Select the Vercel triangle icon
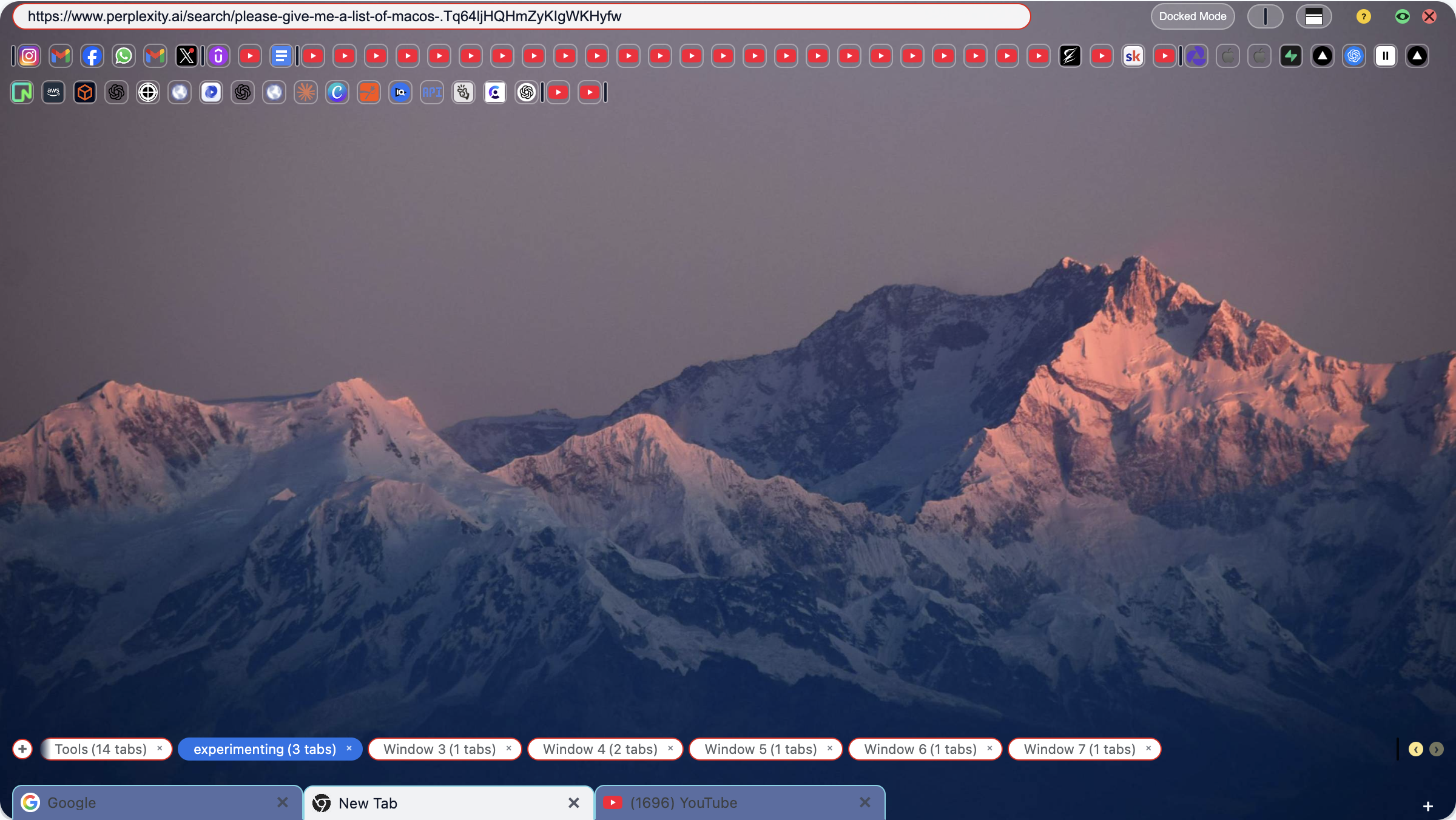The height and width of the screenshot is (820, 1456). click(x=1323, y=56)
